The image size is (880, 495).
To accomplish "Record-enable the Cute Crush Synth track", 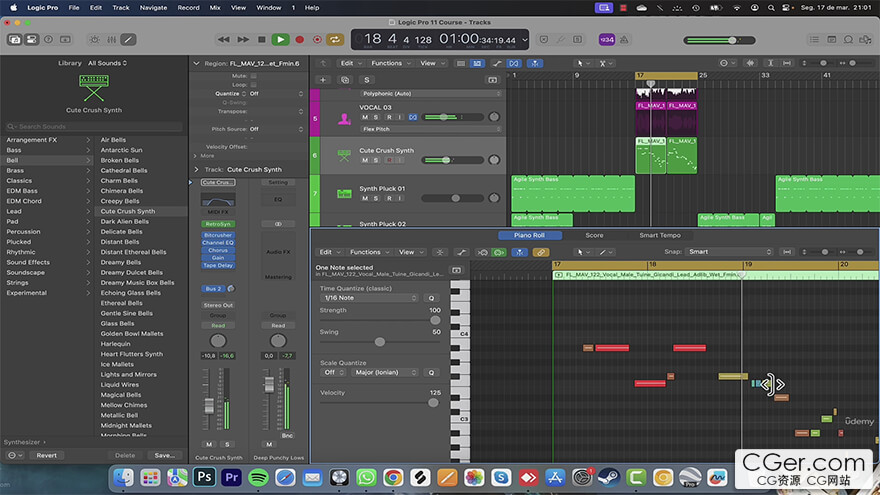I will pos(389,160).
